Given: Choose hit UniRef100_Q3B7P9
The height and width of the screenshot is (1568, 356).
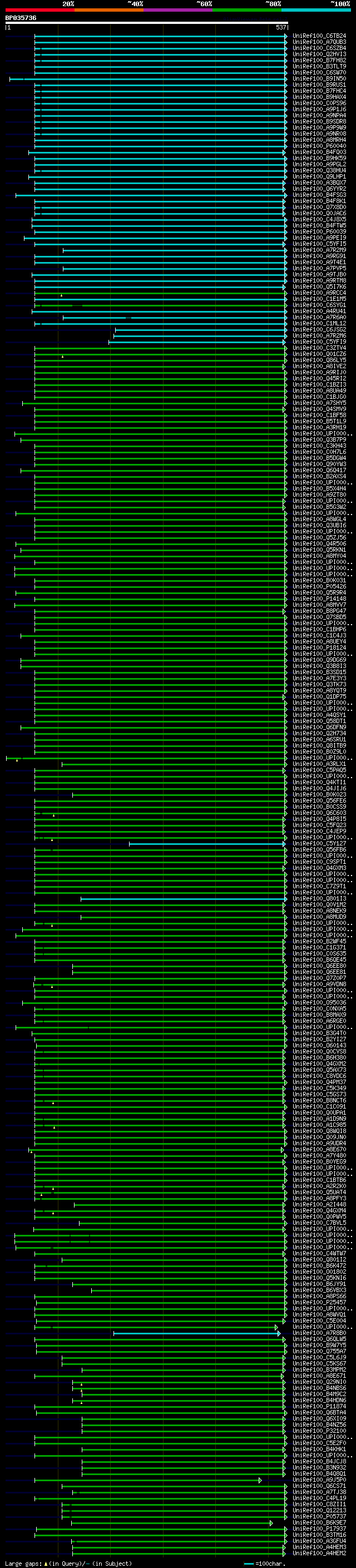Looking at the screenshot, I should click(x=319, y=439).
